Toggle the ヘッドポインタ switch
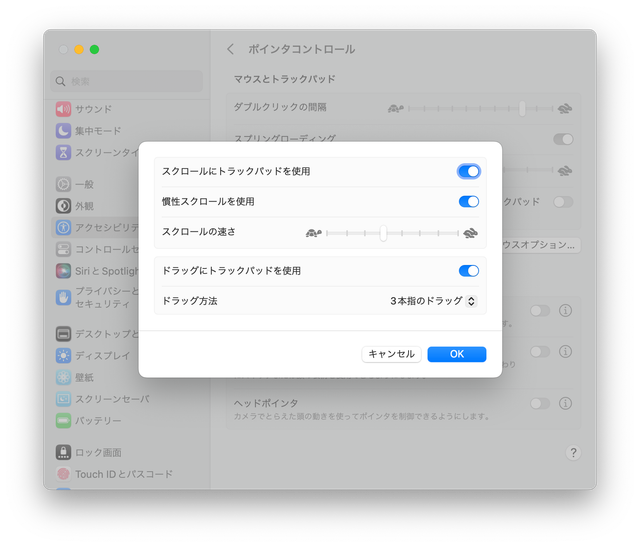This screenshot has width=640, height=547. pyautogui.click(x=540, y=404)
